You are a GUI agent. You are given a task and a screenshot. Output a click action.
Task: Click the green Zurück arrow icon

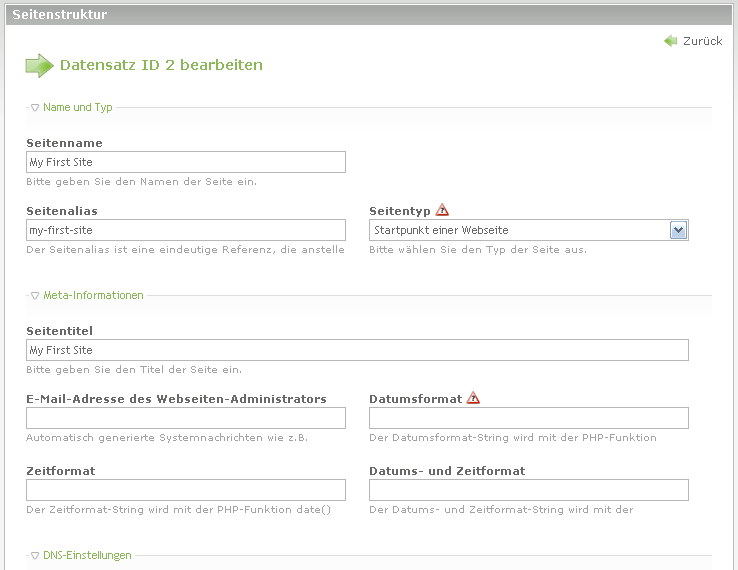[x=670, y=41]
